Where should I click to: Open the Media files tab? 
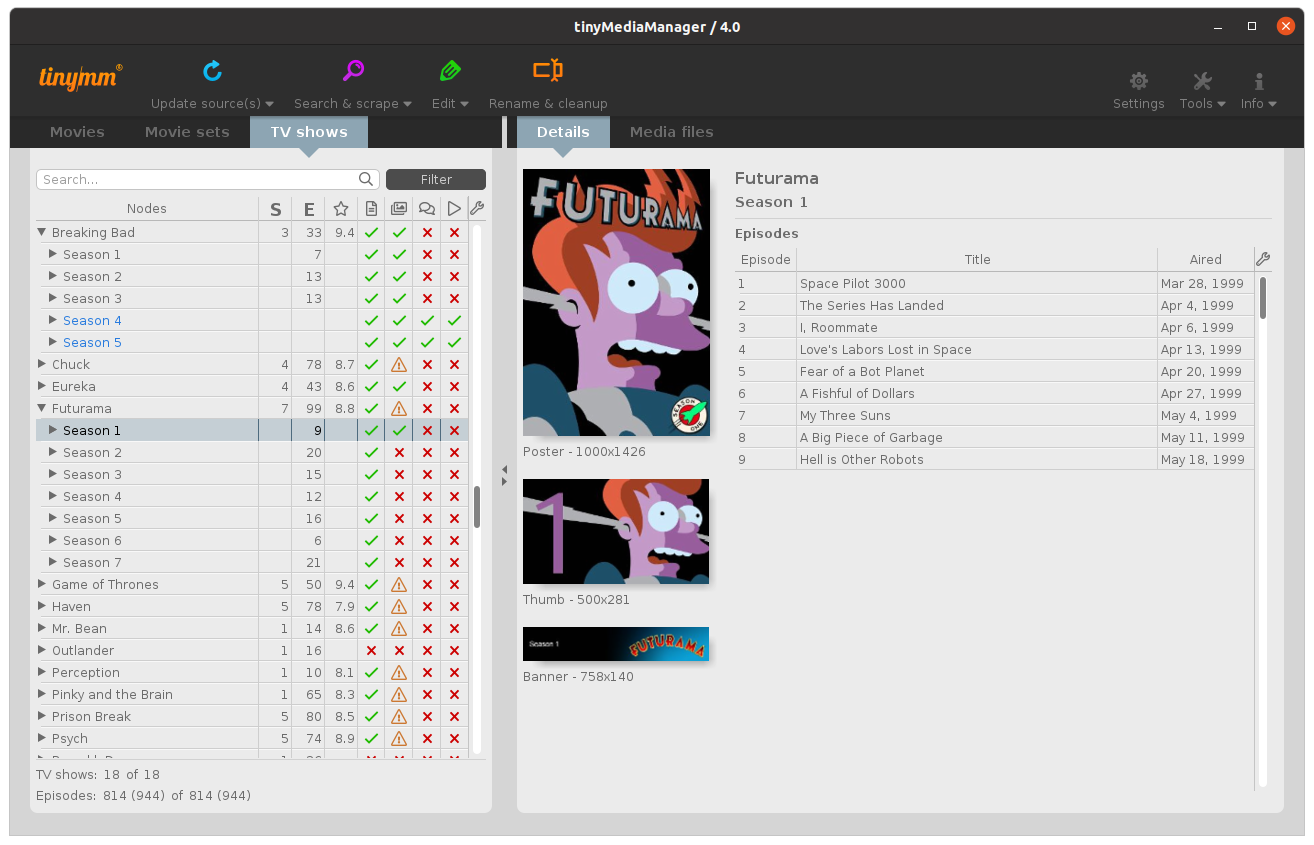[671, 132]
